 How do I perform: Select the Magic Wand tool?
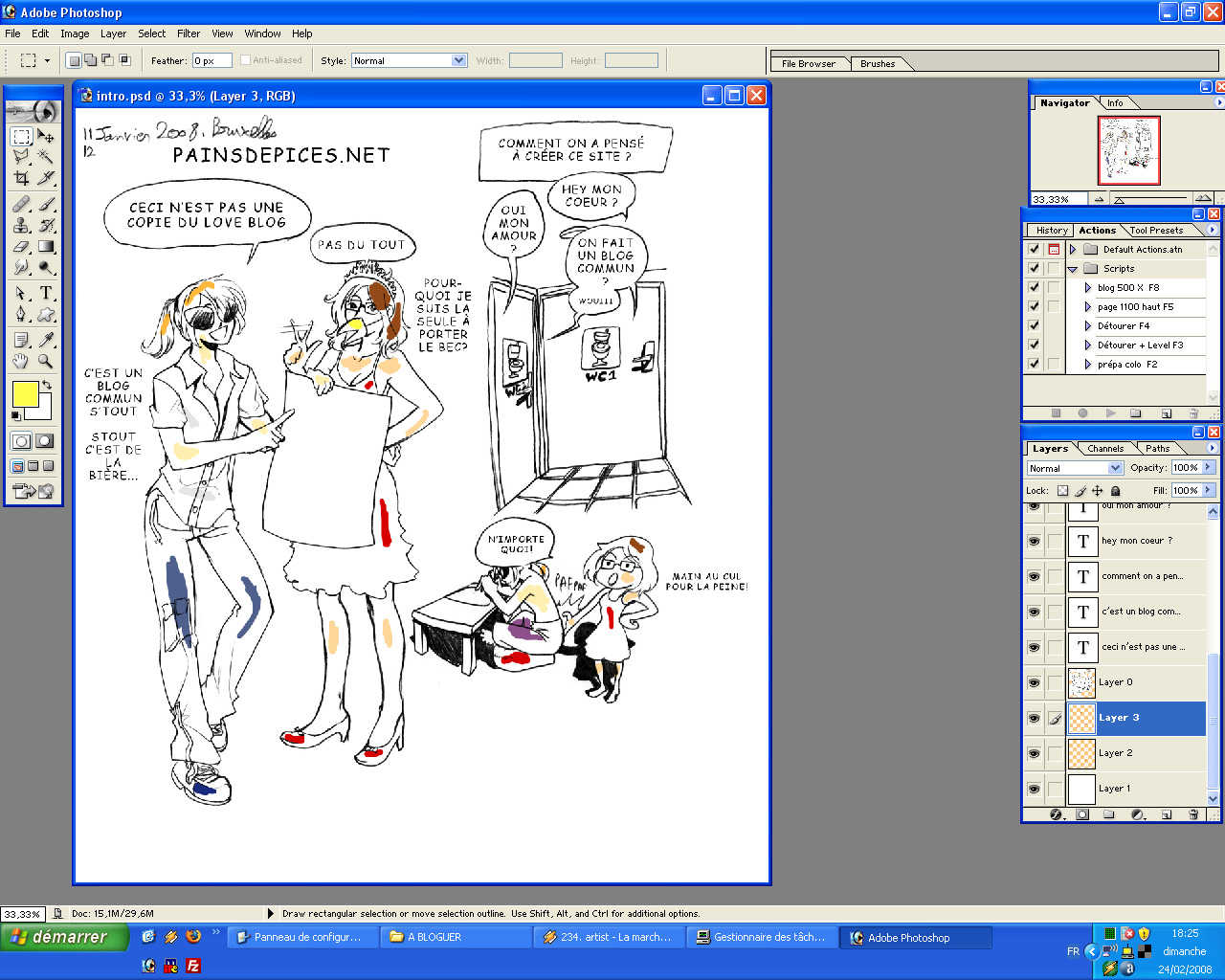pos(45,157)
